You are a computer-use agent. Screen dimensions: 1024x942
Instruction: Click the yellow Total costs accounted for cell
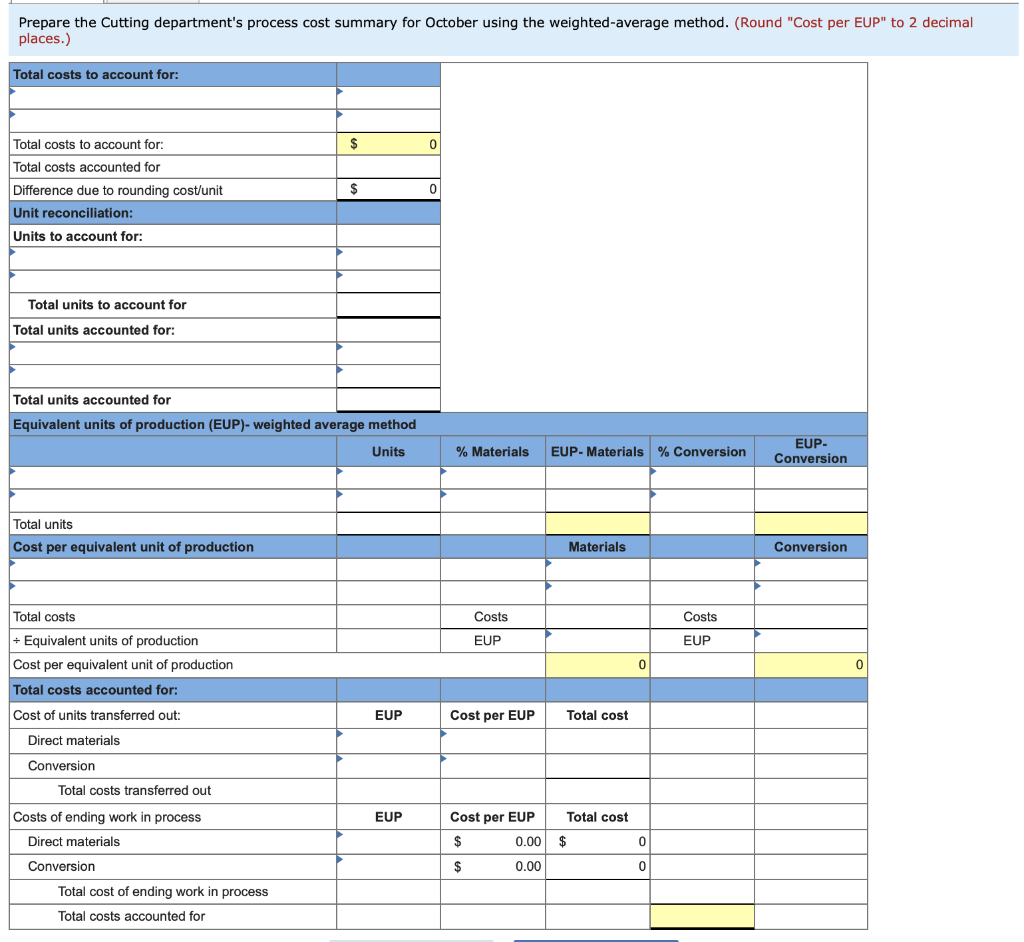tap(700, 917)
